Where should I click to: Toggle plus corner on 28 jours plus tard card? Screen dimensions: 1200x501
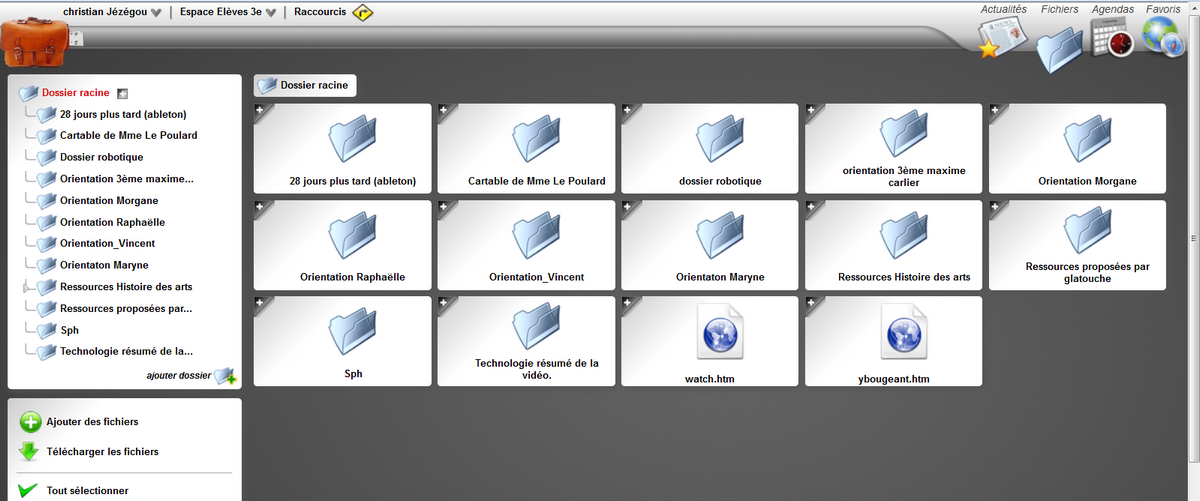point(261,111)
